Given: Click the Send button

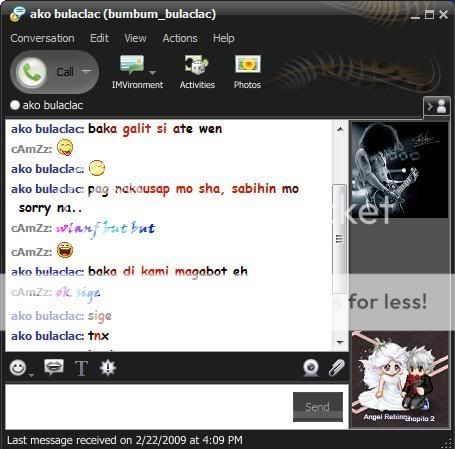Looking at the screenshot, I should coord(318,407).
